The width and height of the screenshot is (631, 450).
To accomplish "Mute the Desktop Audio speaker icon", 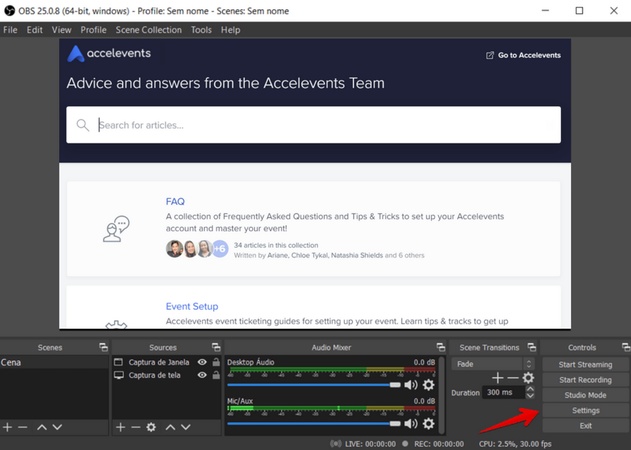I will pyautogui.click(x=411, y=385).
